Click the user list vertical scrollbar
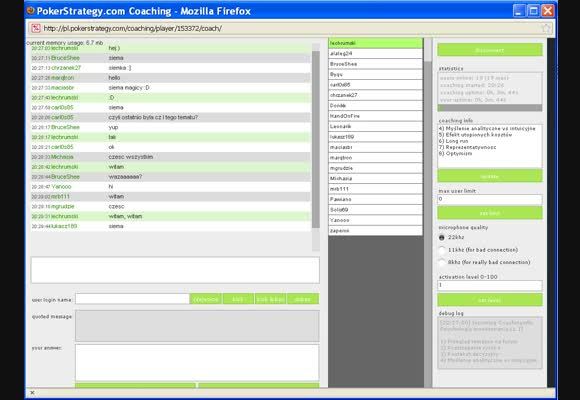This screenshot has width=580, height=400. [x=428, y=213]
